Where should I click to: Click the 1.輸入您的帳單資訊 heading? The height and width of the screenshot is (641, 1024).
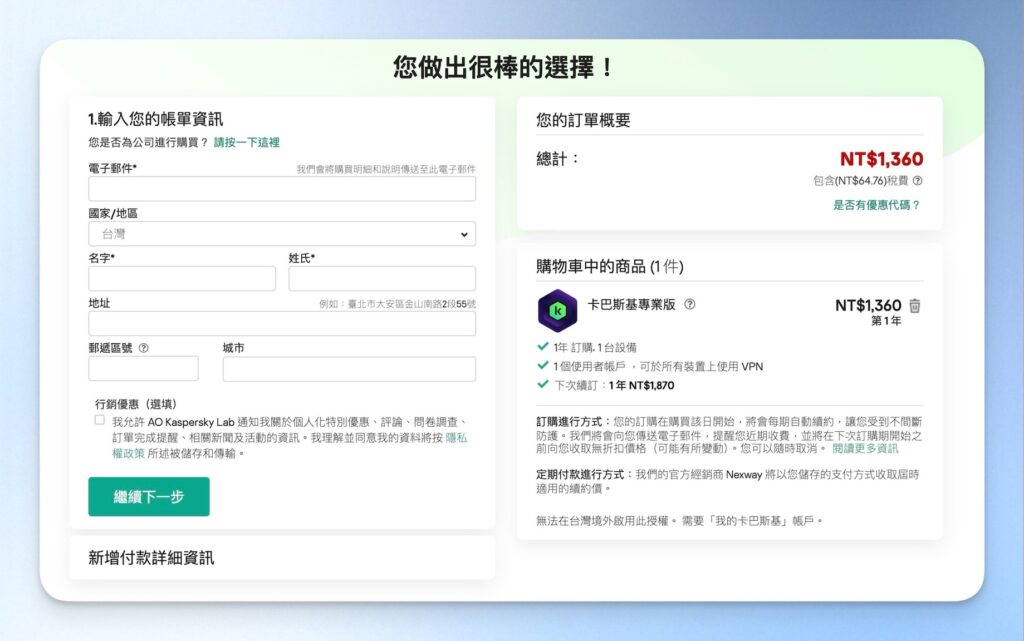coord(155,119)
